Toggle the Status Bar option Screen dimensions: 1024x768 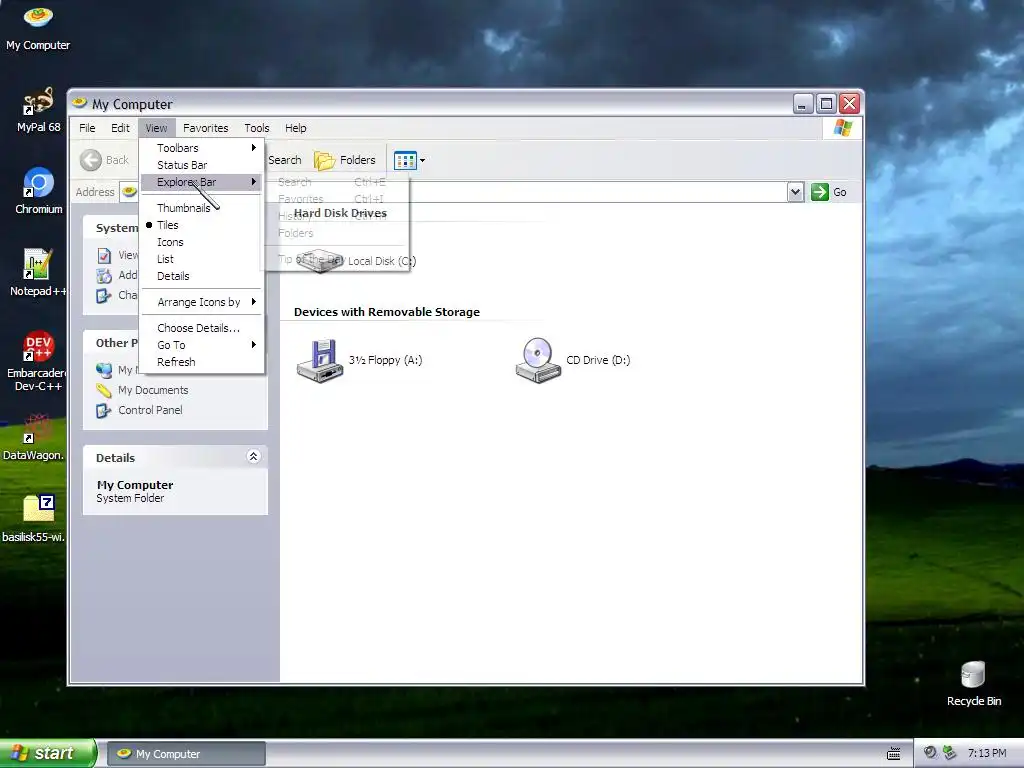point(202,165)
